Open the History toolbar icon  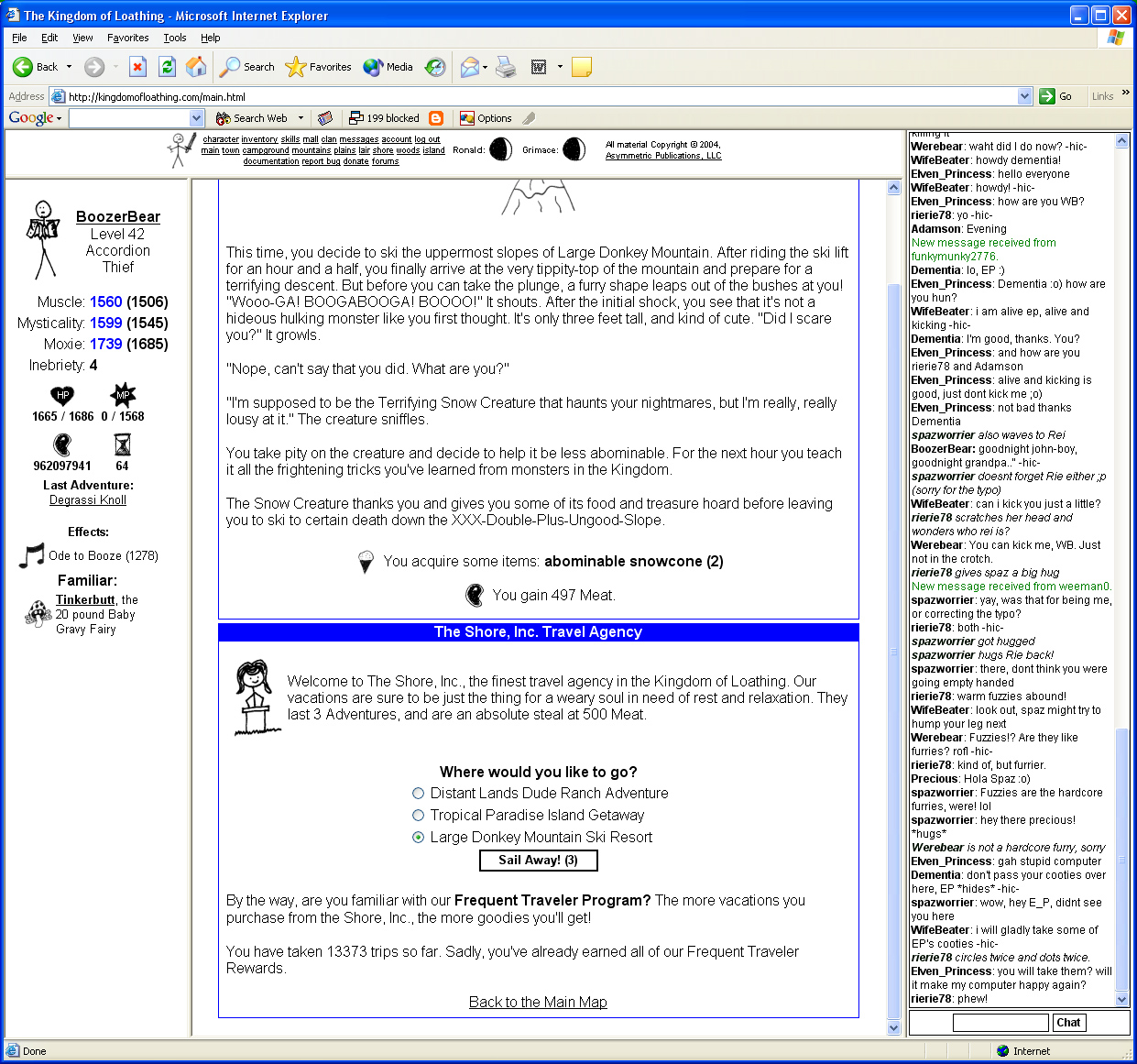pos(436,67)
